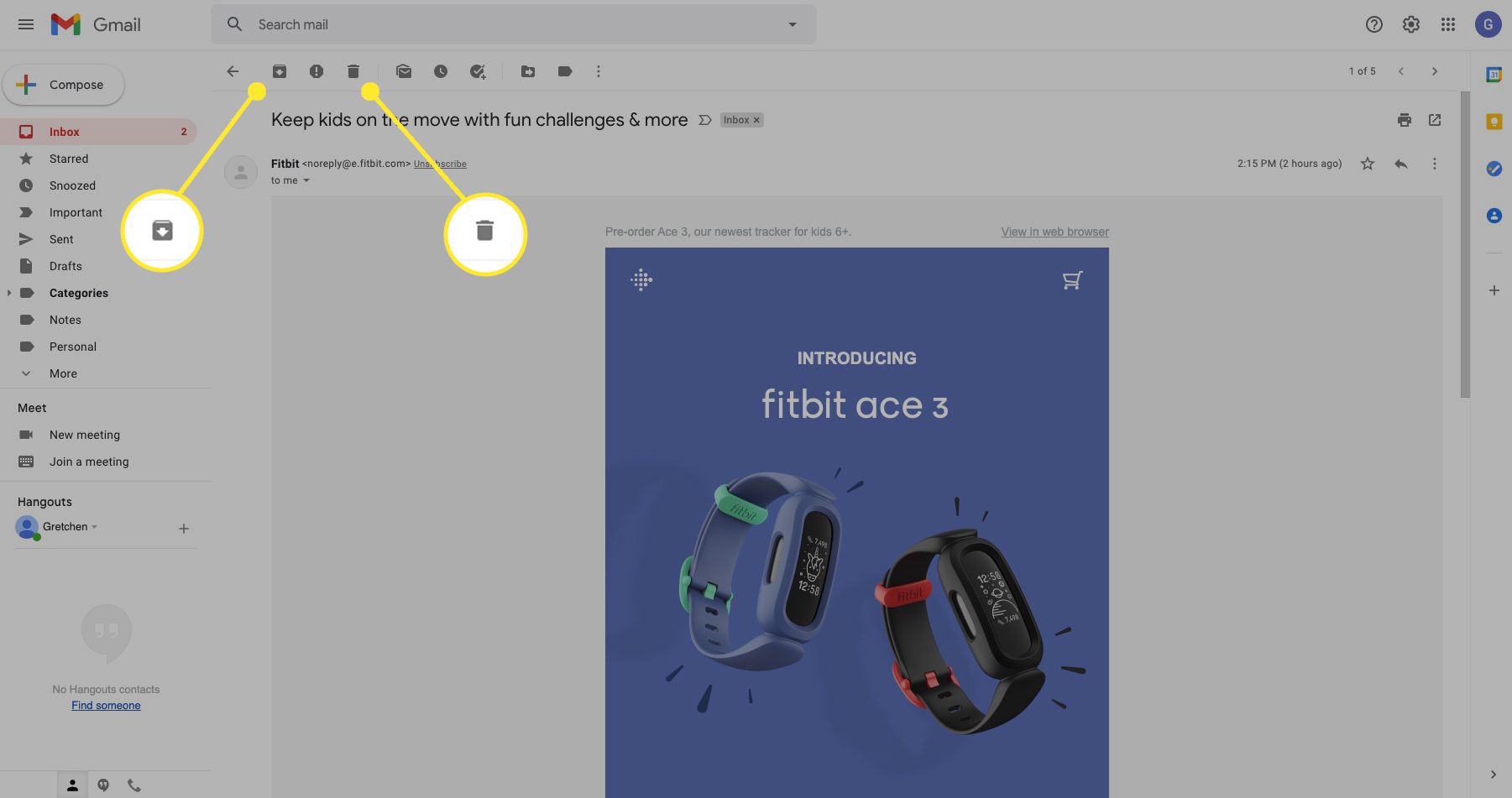Open View in web browser link

coord(1054,232)
